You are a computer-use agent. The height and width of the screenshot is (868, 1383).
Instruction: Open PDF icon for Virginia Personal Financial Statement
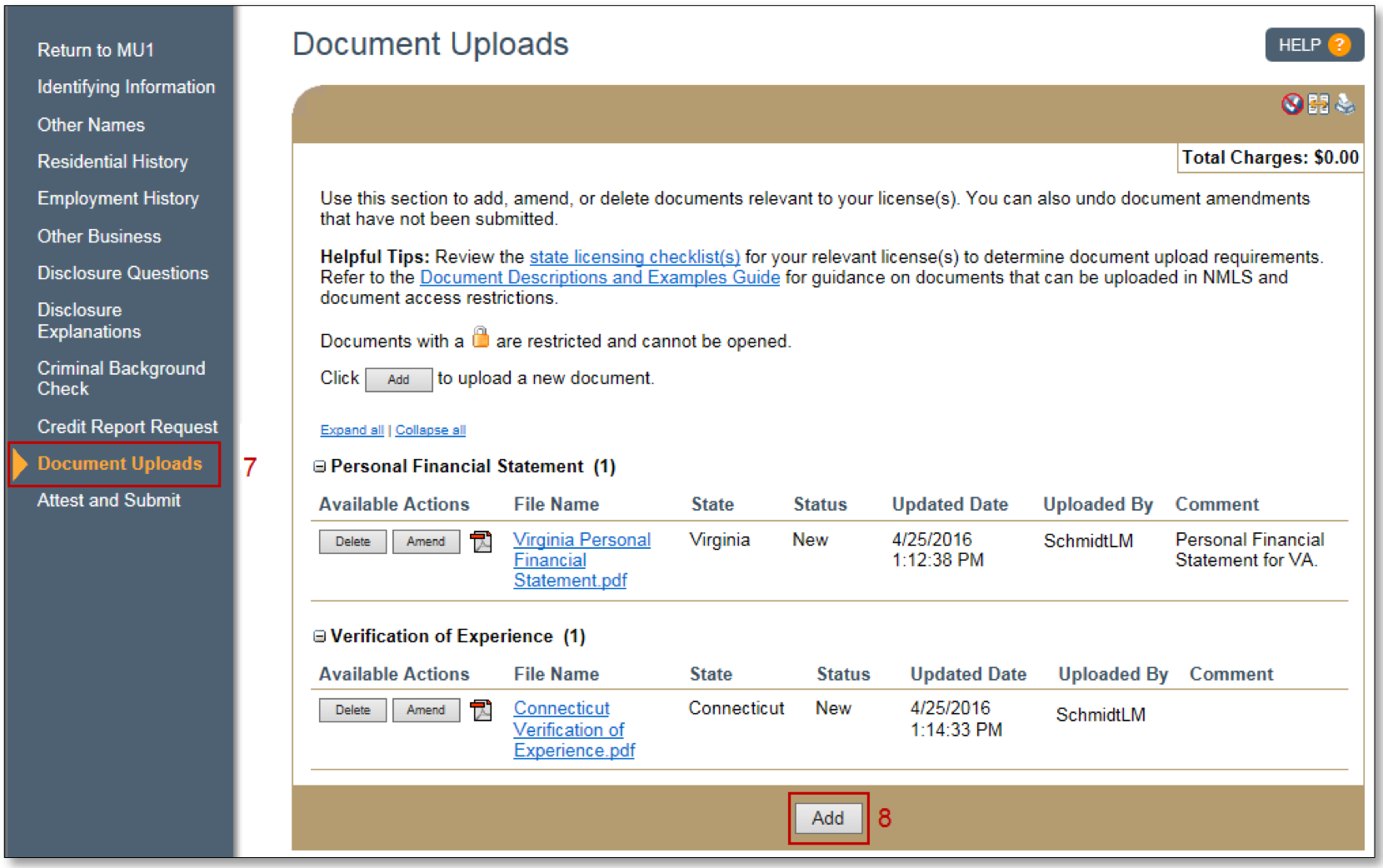coord(481,541)
